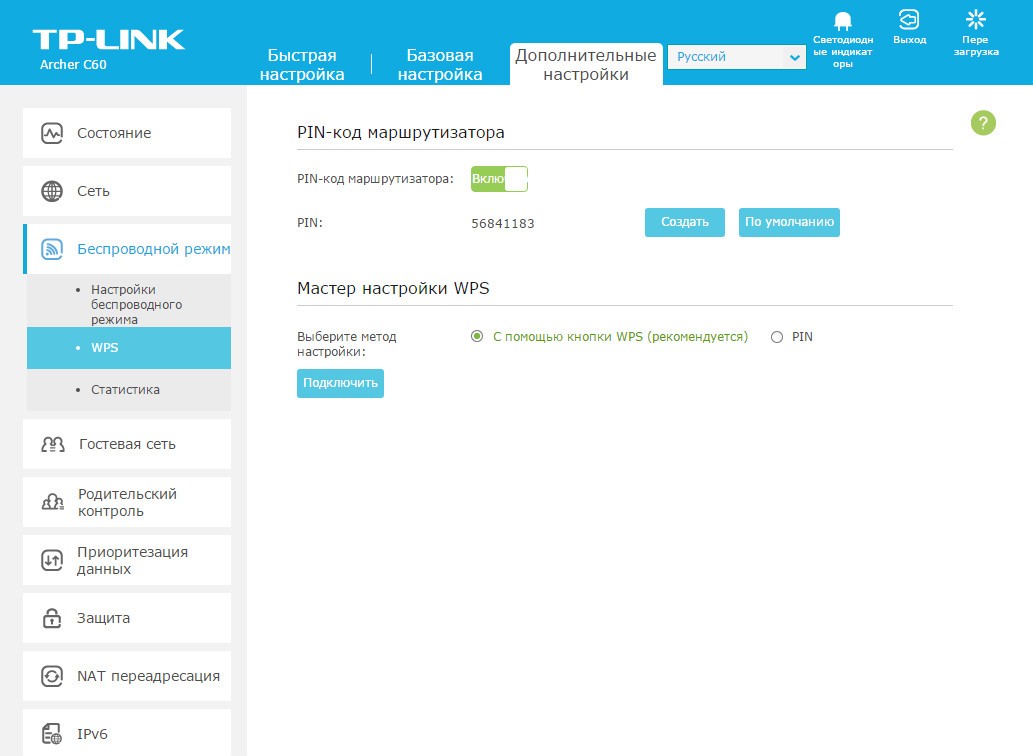Screen dimensions: 1033x756
Task: Click the Сеть globe icon
Action: pos(52,191)
